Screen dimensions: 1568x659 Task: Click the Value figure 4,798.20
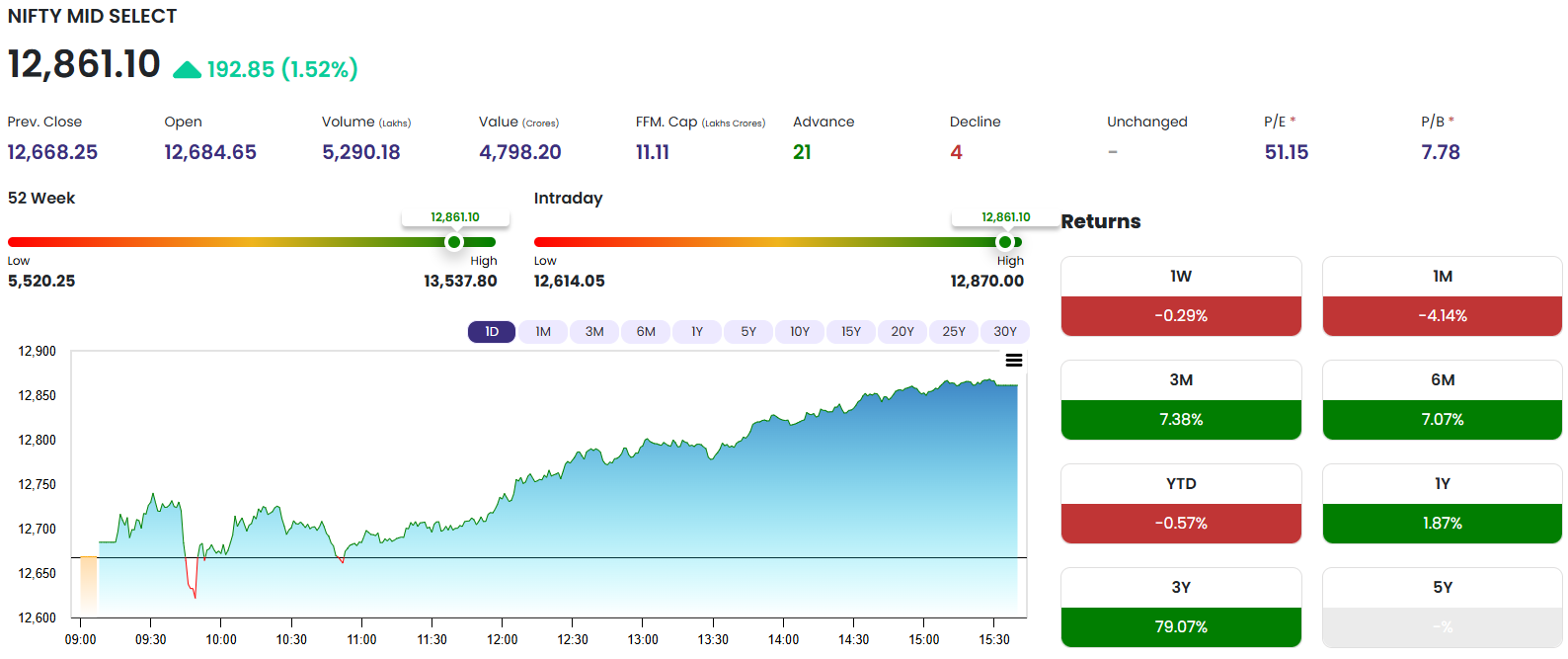520,152
